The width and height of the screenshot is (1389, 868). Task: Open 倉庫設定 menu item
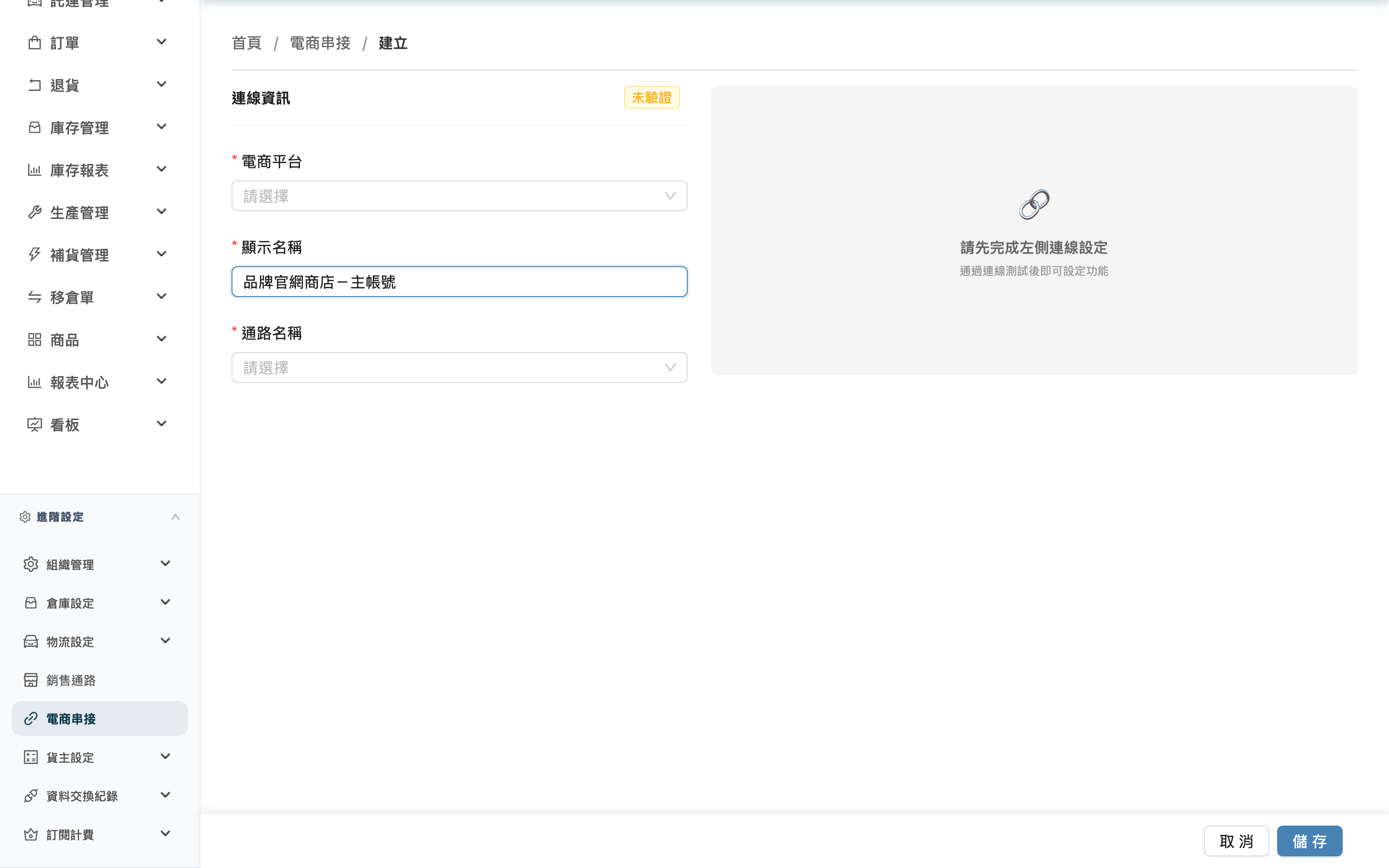(100, 603)
